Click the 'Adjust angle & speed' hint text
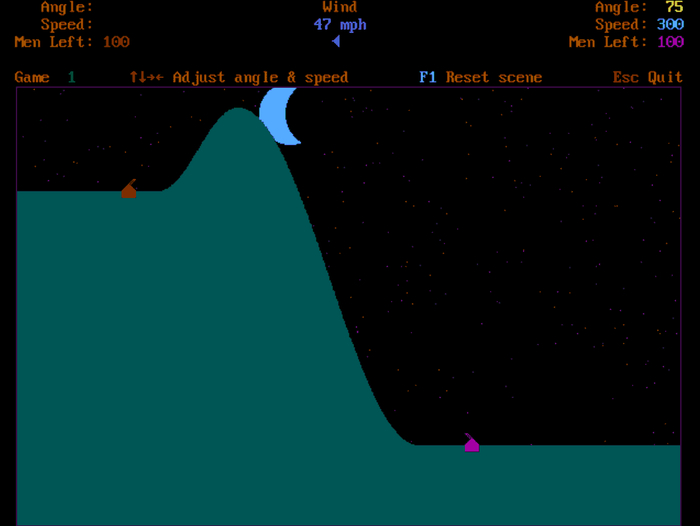 pyautogui.click(x=260, y=77)
